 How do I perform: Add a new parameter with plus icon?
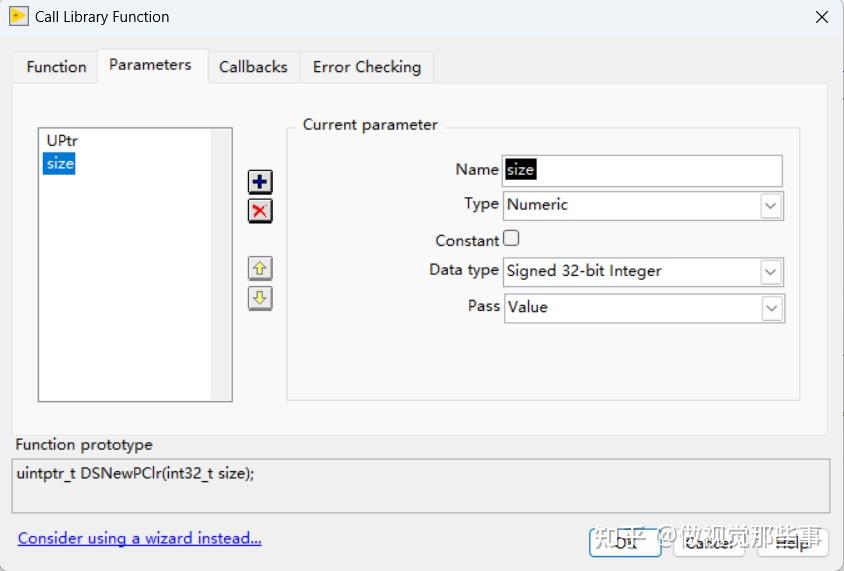260,182
